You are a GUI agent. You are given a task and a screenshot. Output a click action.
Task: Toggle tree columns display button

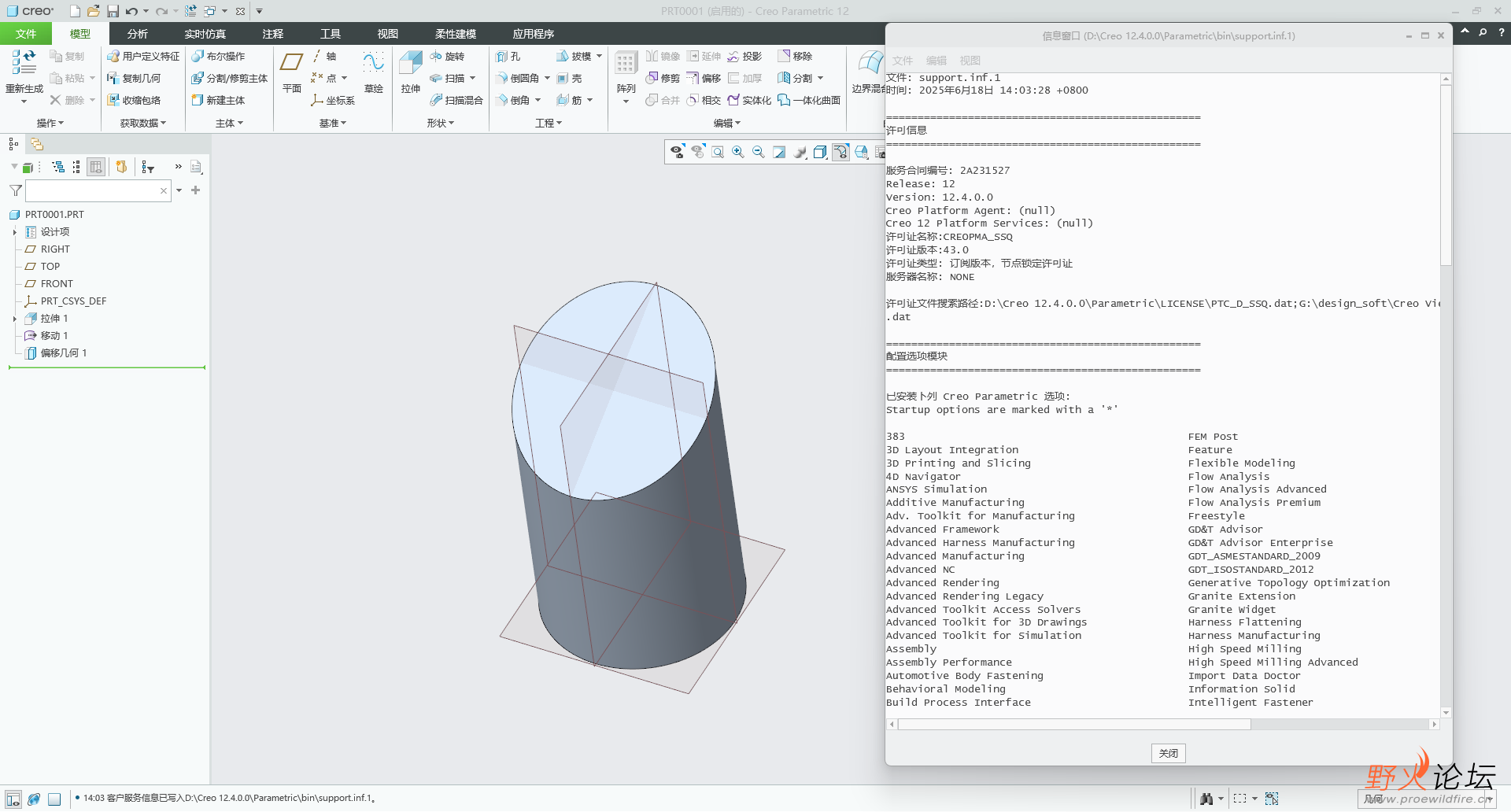click(96, 167)
